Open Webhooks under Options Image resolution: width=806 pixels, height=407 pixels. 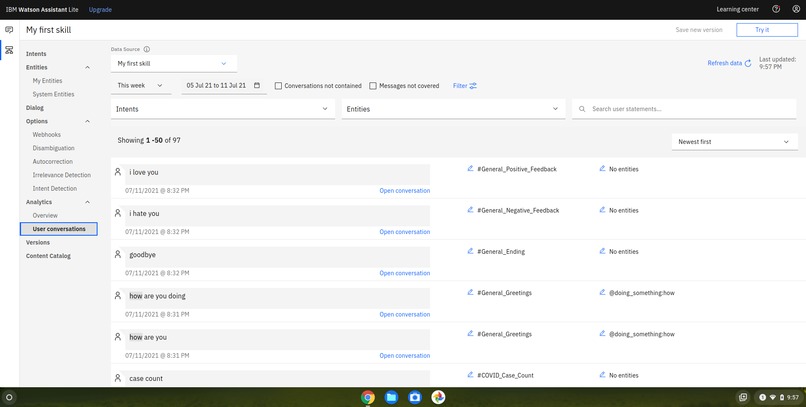tap(47, 135)
